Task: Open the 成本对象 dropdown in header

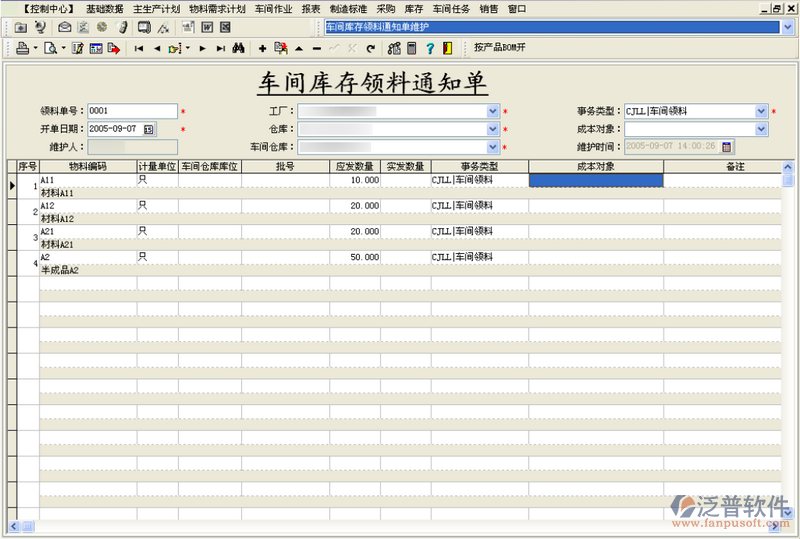Action: coord(762,129)
